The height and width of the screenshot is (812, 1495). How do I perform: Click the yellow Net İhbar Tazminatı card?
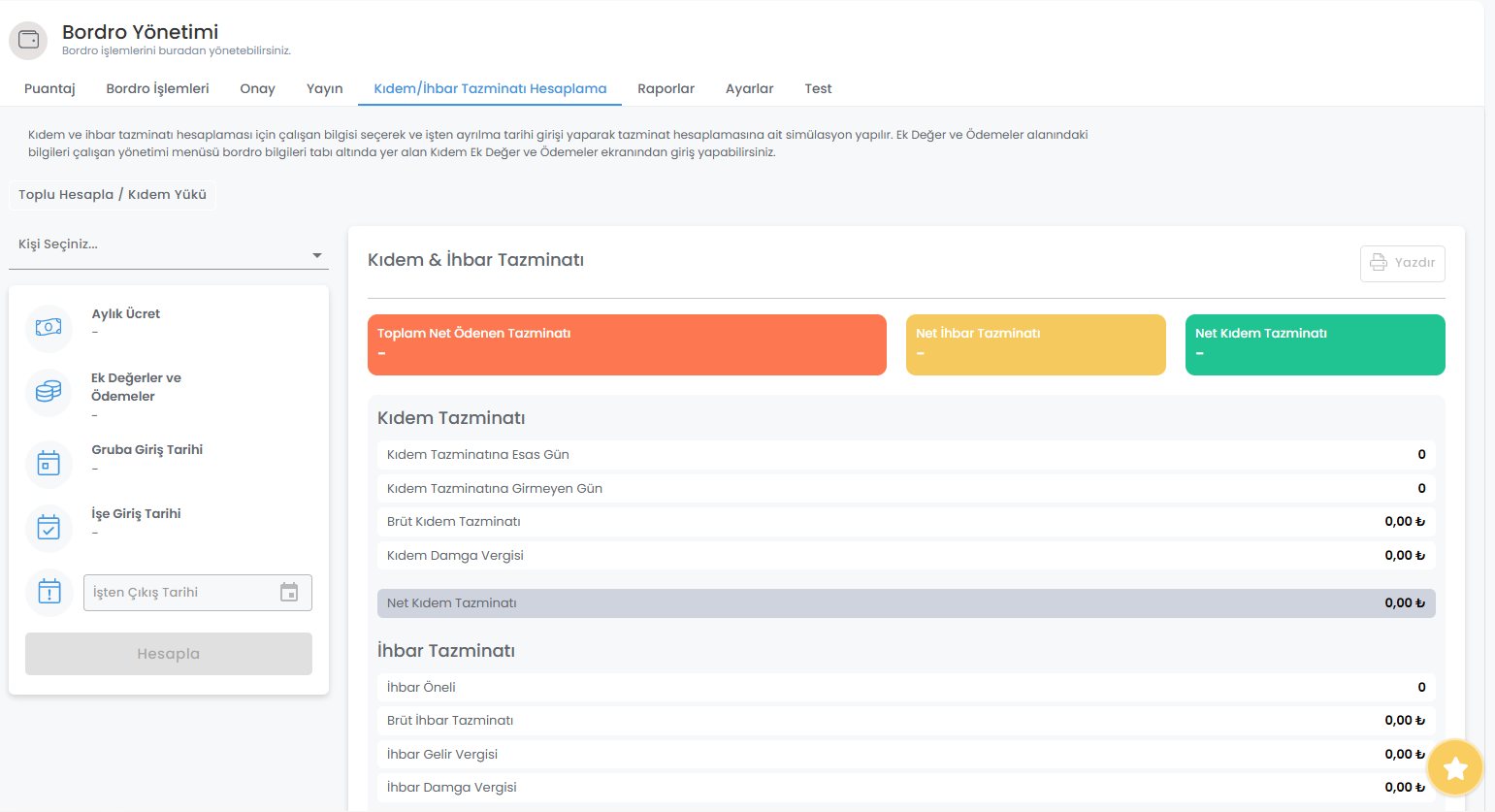pos(1036,344)
